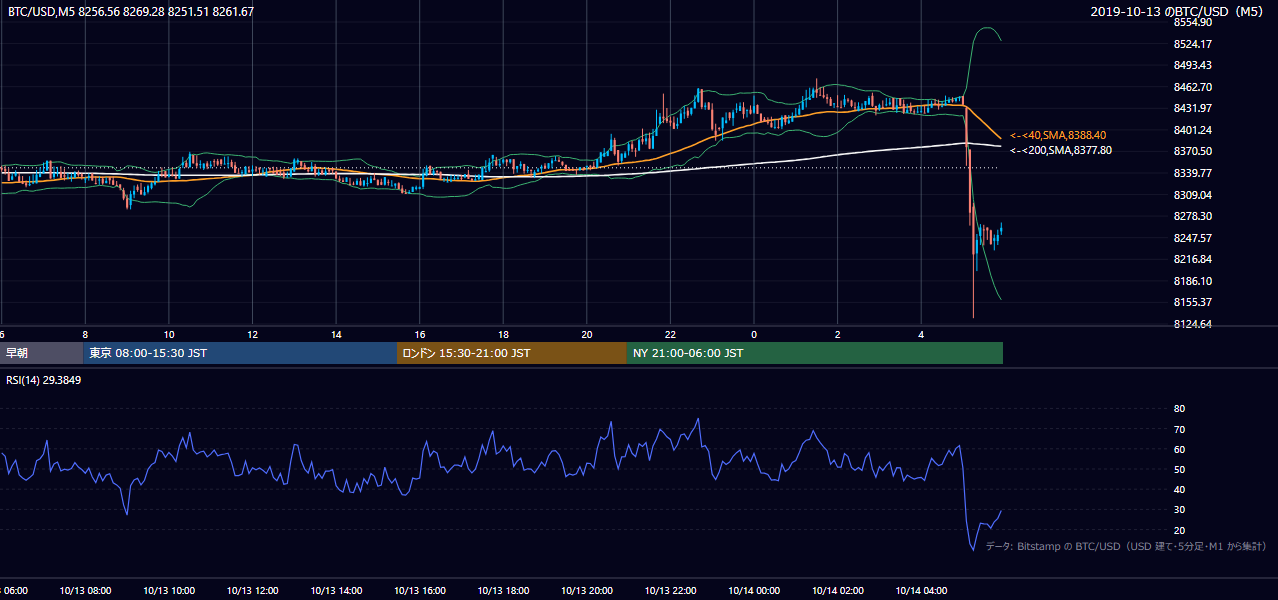Select the ロンドン 15:30-21:00 JST session bar
Screen dimensions: 1278x600
click(x=512, y=353)
